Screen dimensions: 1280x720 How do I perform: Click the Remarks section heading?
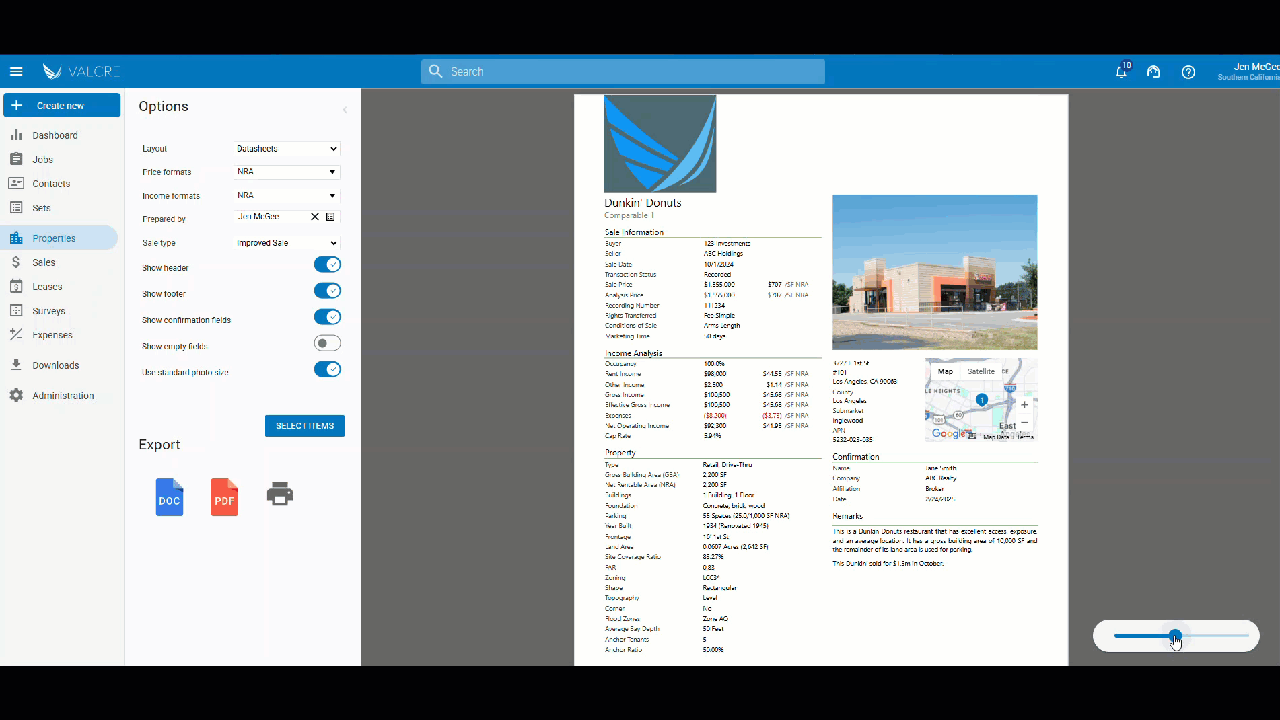click(x=848, y=516)
